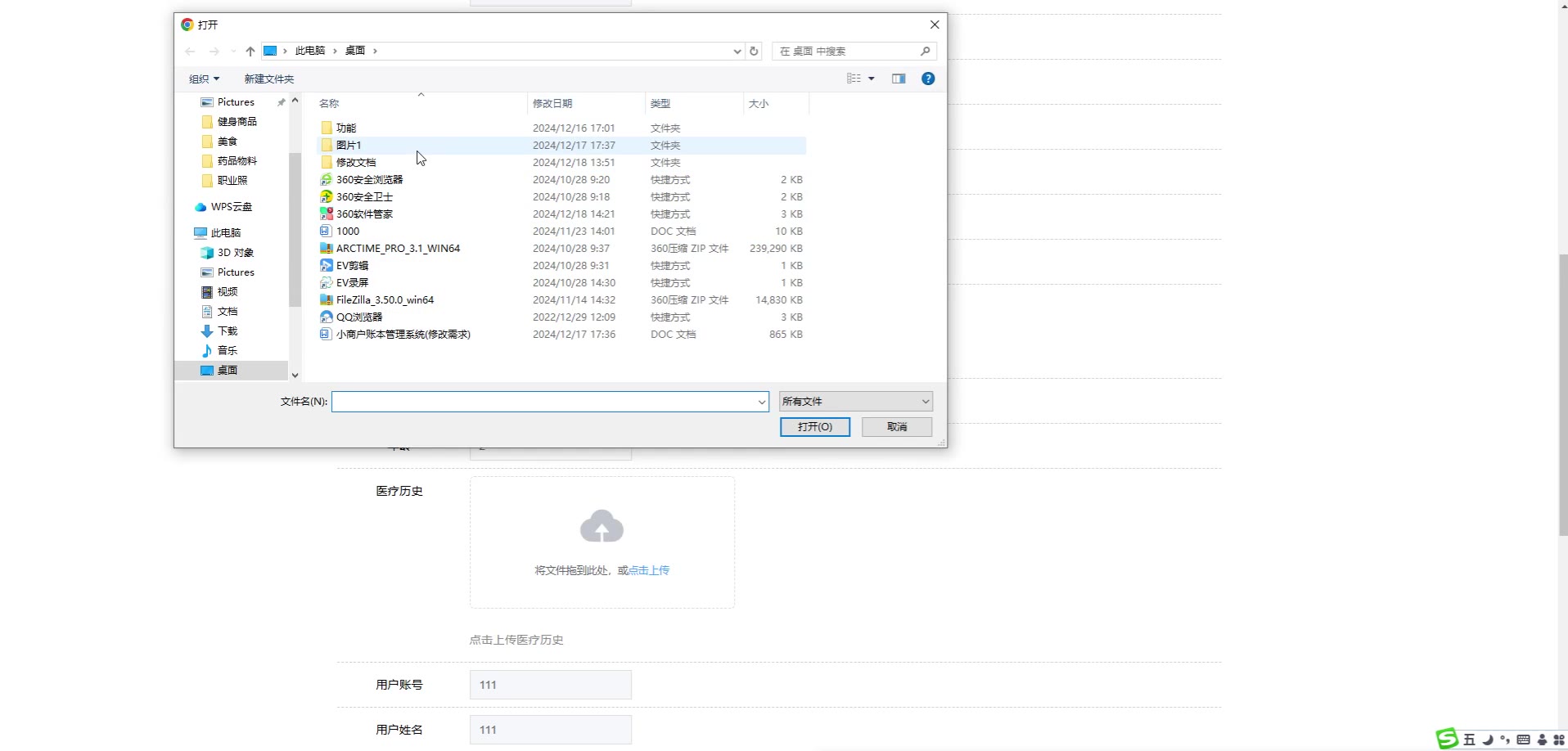This screenshot has width=1568, height=751.
Task: Click the up-directory arrow icon
Action: pyautogui.click(x=250, y=51)
